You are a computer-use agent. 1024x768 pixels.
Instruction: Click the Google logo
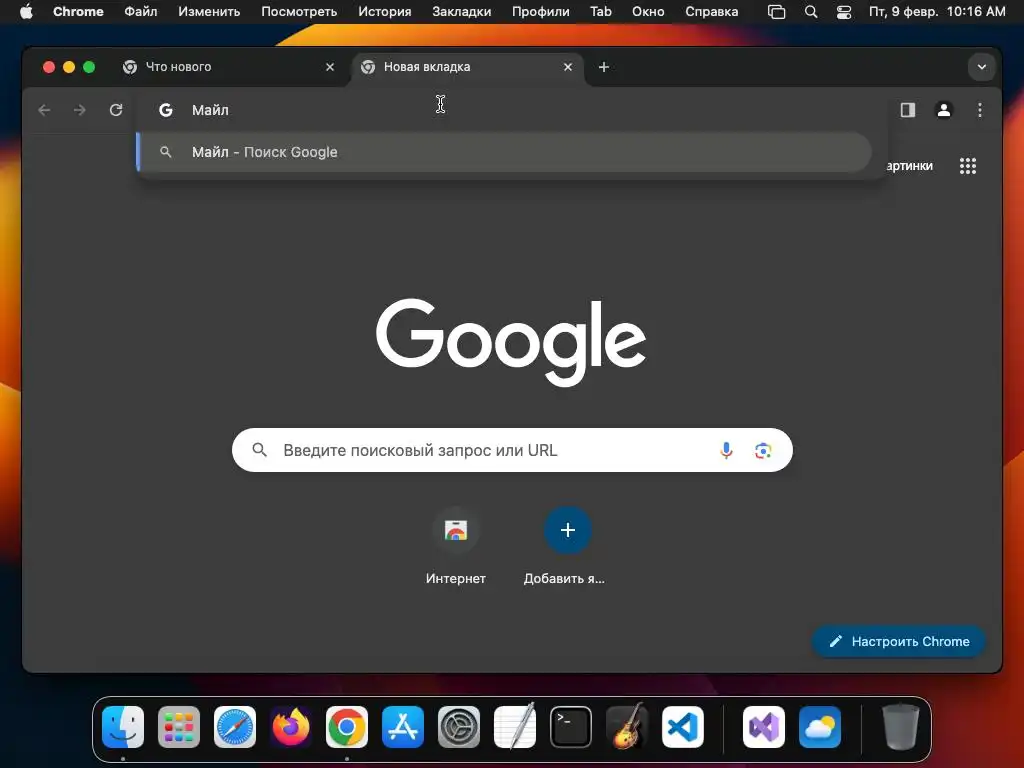(x=511, y=342)
